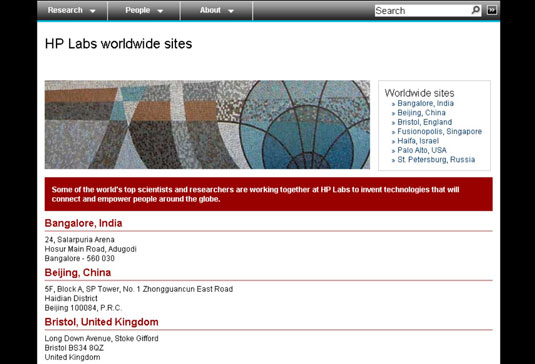Open the Haifa, Israel site link

click(x=418, y=141)
